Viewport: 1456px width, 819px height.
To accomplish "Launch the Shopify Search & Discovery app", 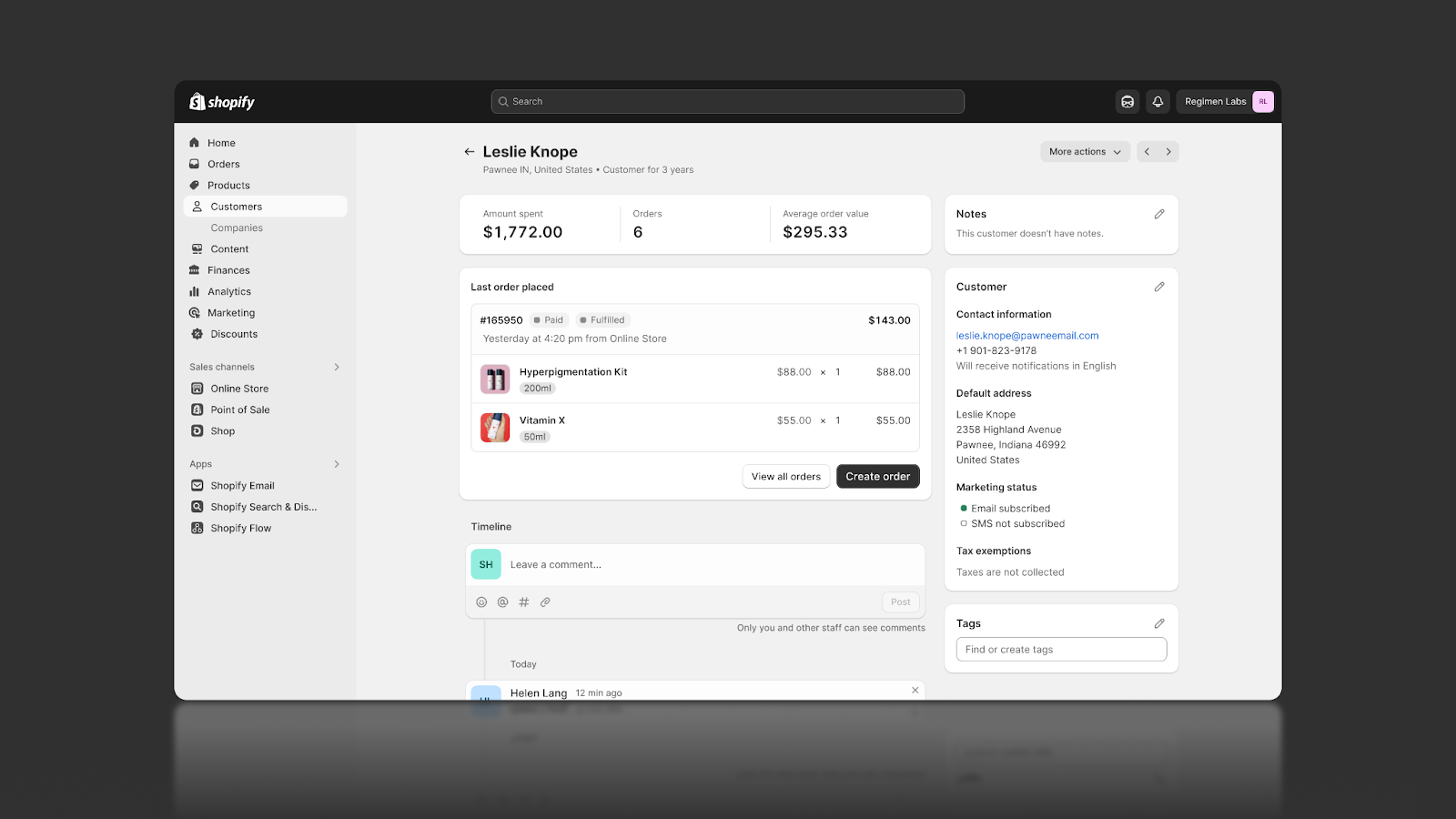I will (x=266, y=507).
